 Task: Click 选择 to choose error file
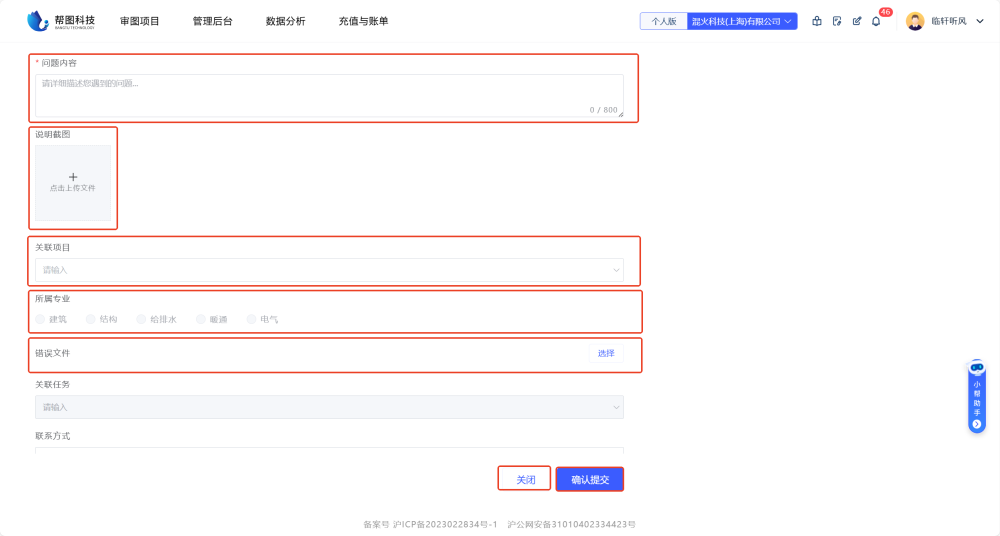[606, 353]
